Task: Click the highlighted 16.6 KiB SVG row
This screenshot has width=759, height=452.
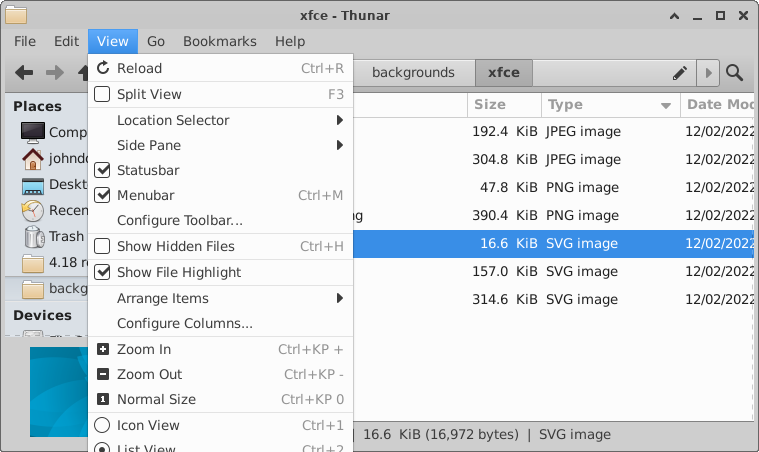Action: point(553,243)
